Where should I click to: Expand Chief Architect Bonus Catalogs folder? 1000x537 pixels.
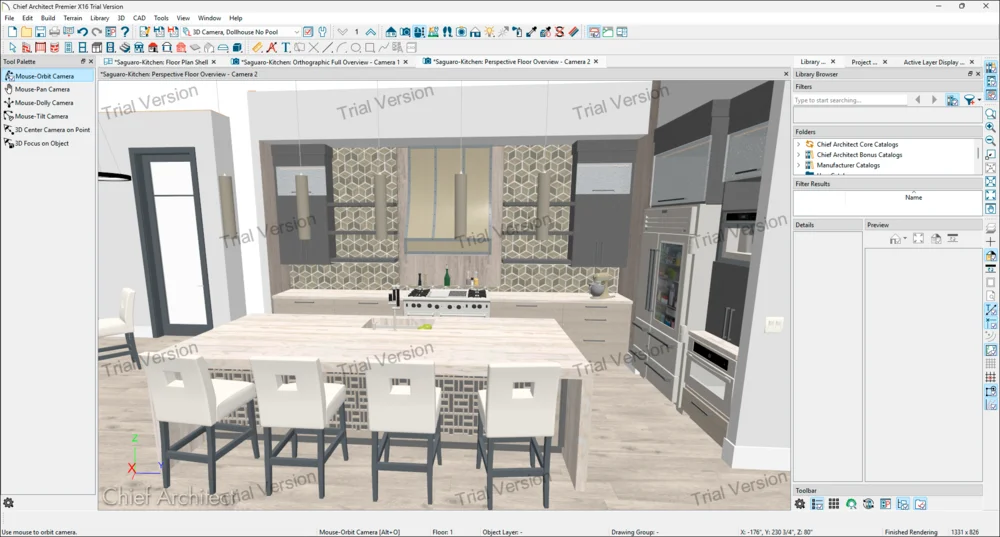click(798, 154)
